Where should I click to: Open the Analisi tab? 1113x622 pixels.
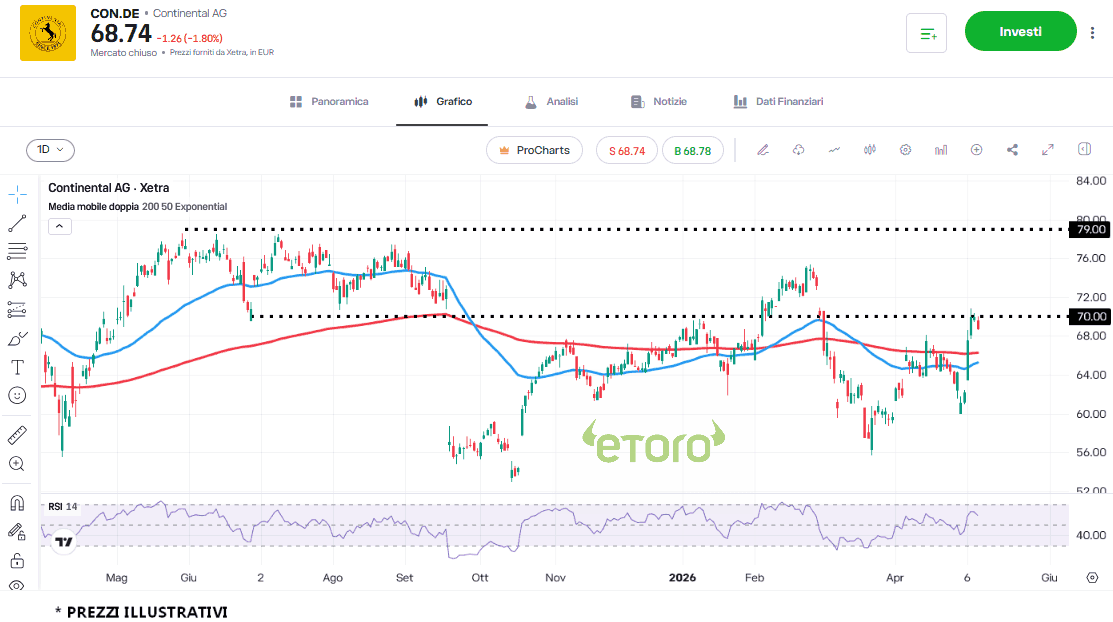(551, 102)
